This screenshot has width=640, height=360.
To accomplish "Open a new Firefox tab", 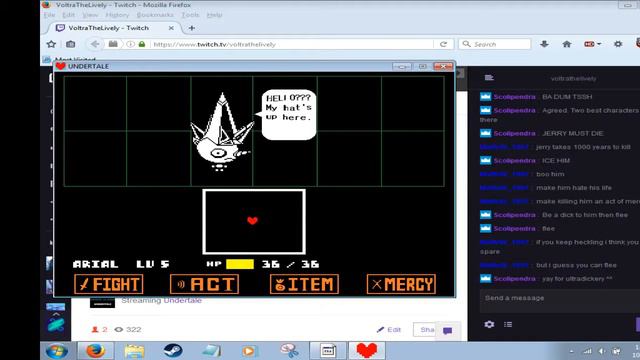I will (x=191, y=28).
